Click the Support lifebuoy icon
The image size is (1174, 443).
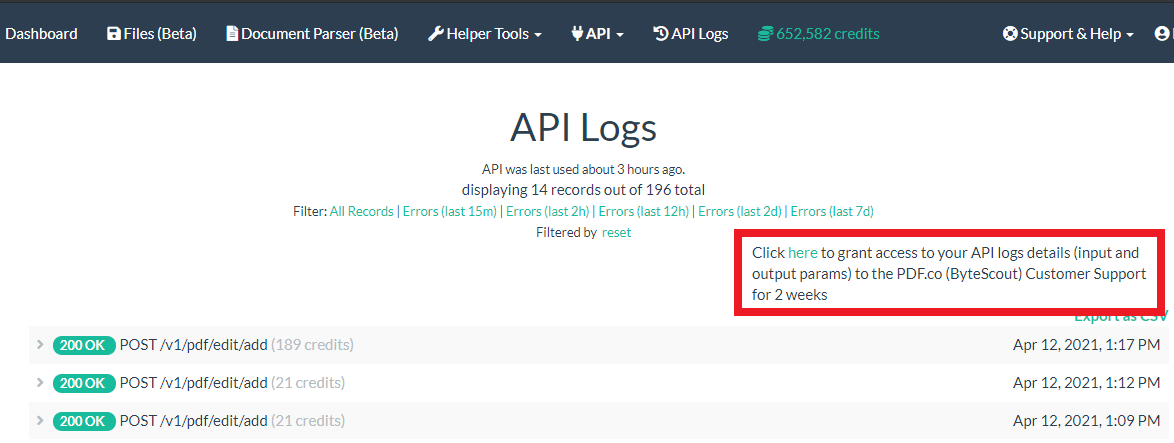[x=1011, y=34]
